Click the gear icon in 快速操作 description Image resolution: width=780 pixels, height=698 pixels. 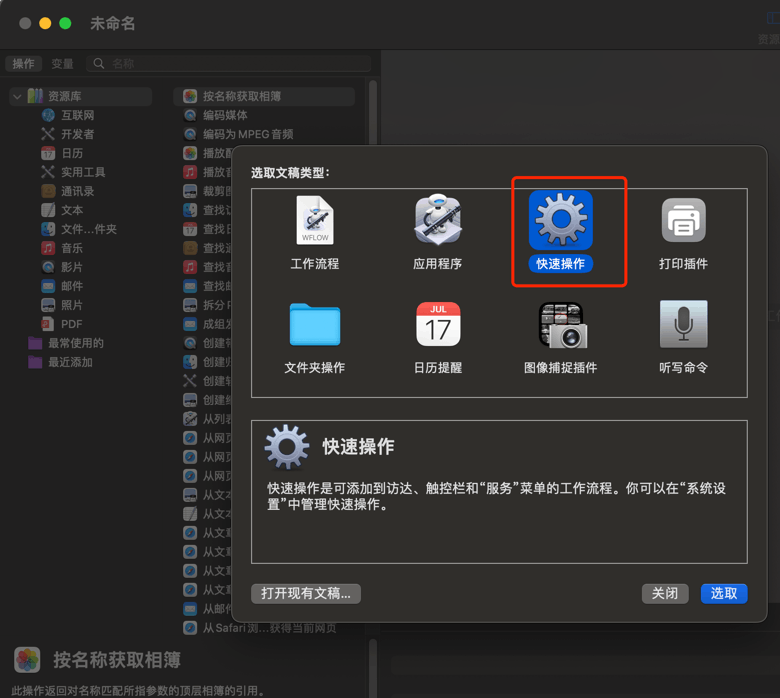coord(287,447)
